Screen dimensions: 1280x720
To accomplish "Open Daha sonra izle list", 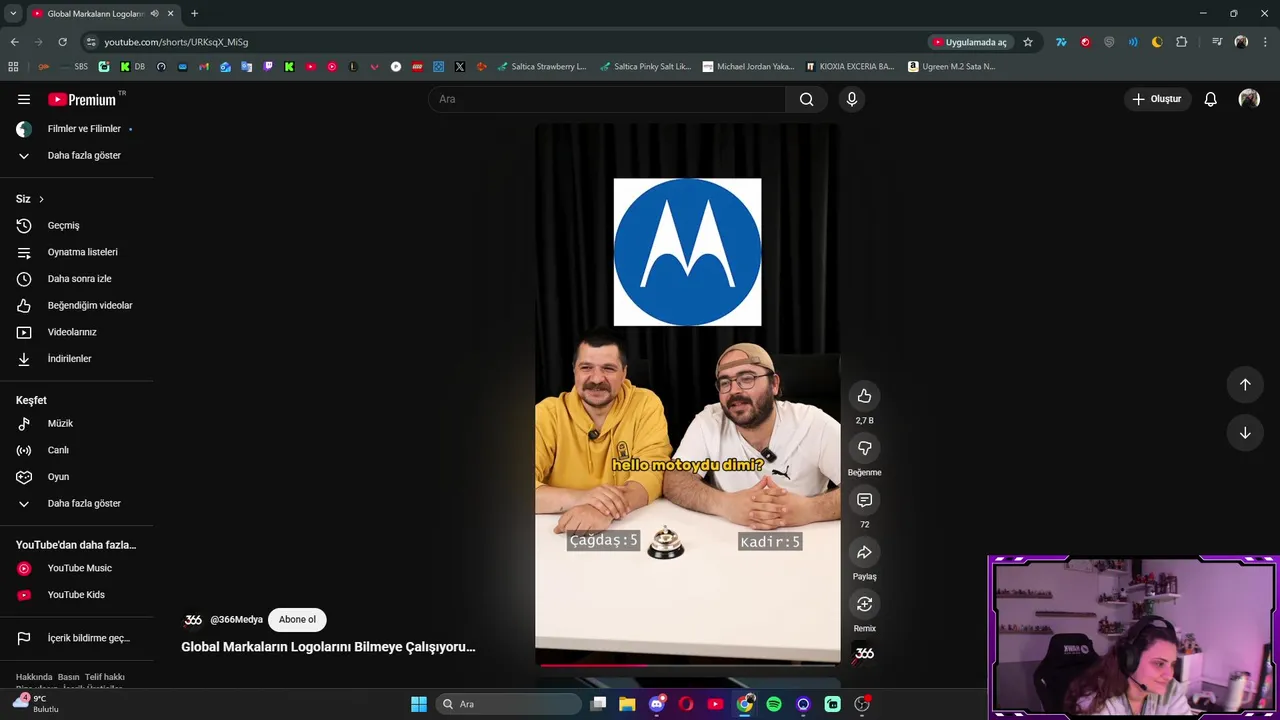I will tap(77, 279).
